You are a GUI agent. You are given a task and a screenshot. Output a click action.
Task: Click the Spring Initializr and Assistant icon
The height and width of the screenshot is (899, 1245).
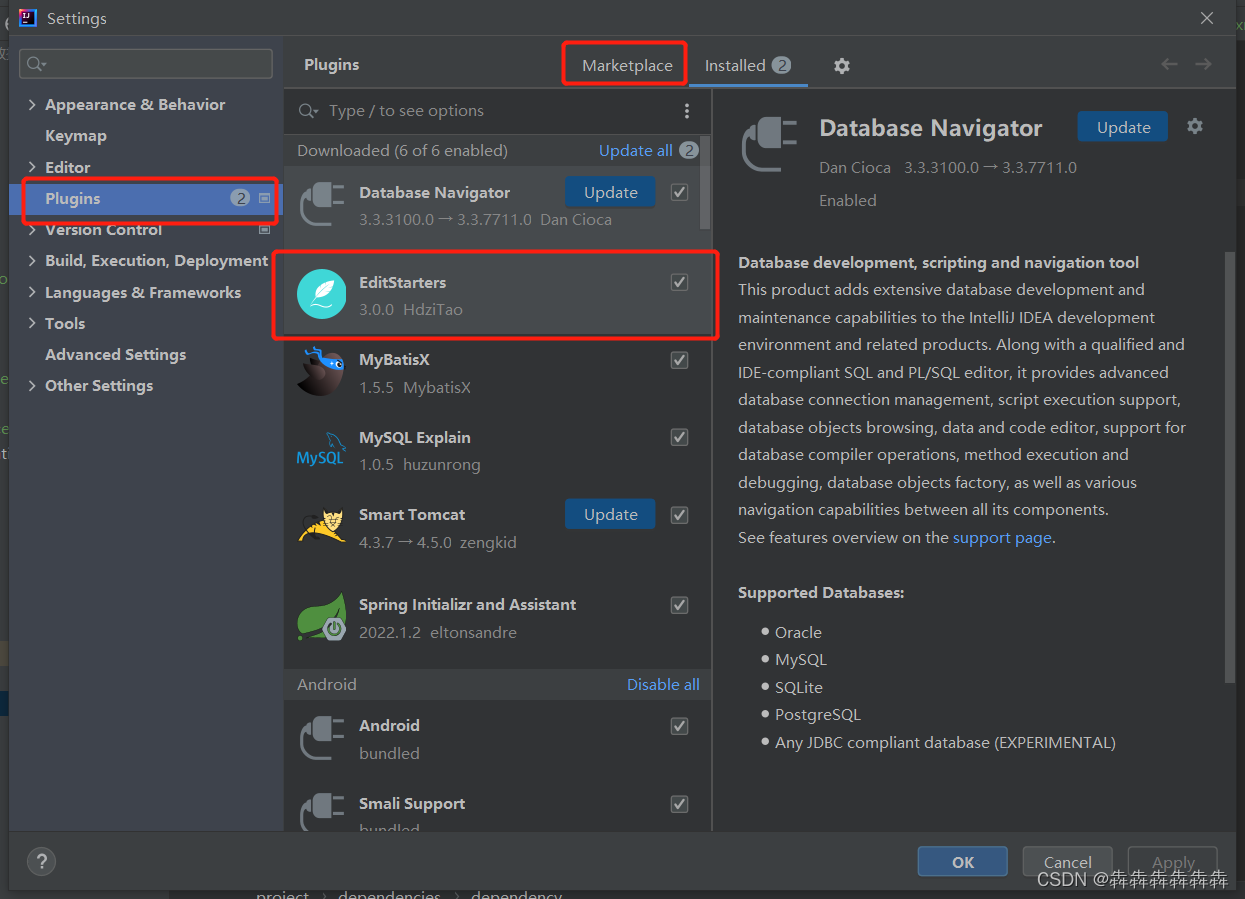[x=322, y=618]
